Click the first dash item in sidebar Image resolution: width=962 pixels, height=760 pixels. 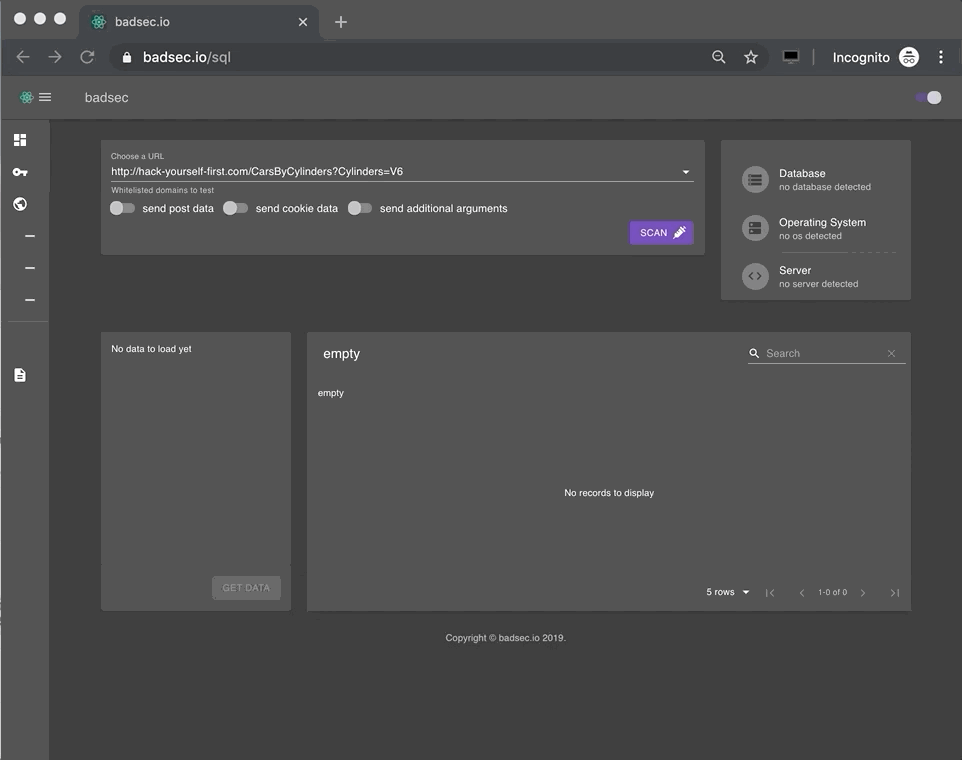coord(29,236)
